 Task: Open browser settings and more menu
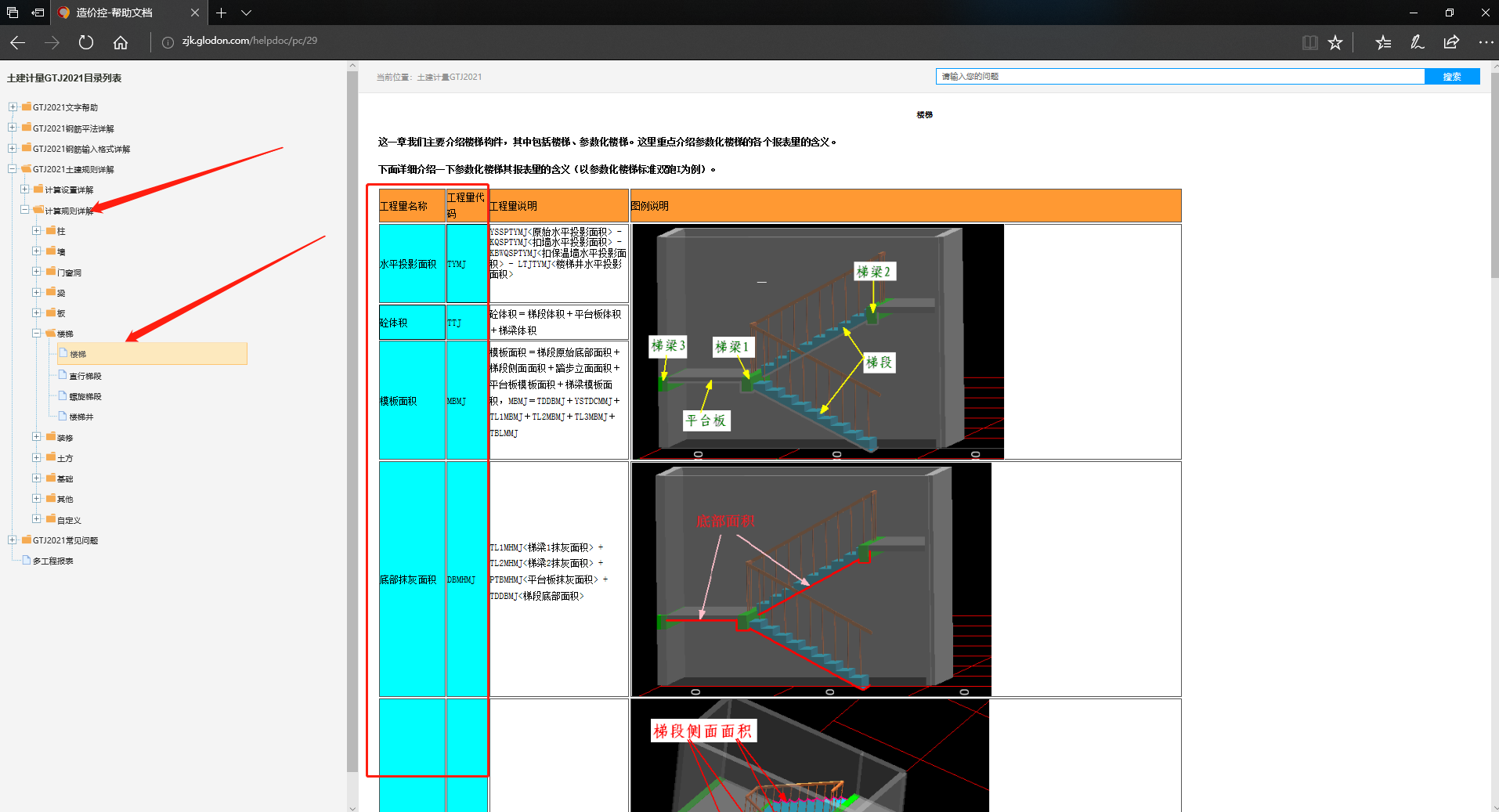(1485, 42)
